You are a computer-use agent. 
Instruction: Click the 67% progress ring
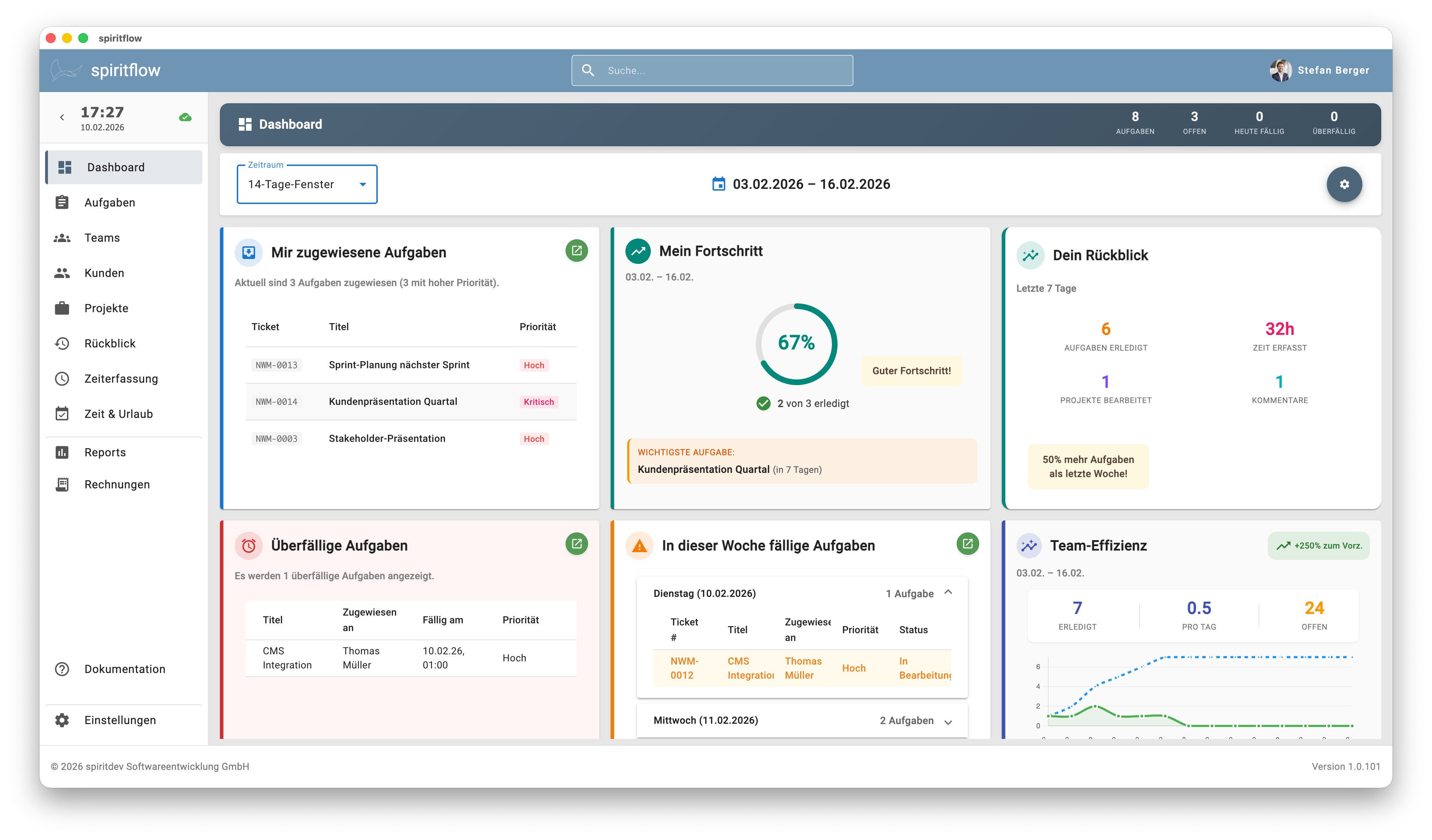click(797, 343)
